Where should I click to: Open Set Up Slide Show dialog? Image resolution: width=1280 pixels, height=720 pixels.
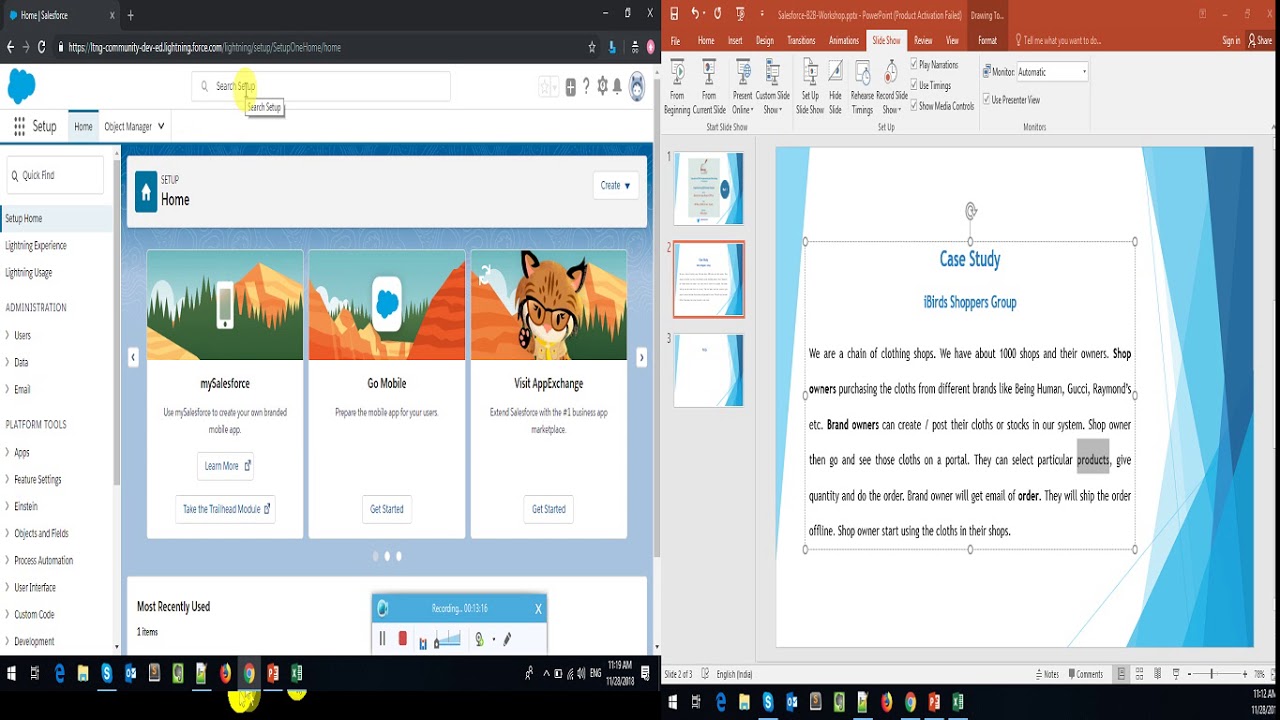click(x=810, y=87)
